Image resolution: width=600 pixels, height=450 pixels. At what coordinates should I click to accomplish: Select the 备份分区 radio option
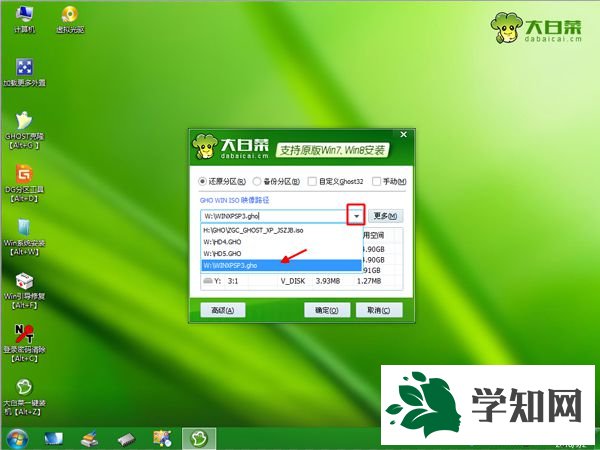pyautogui.click(x=276, y=181)
